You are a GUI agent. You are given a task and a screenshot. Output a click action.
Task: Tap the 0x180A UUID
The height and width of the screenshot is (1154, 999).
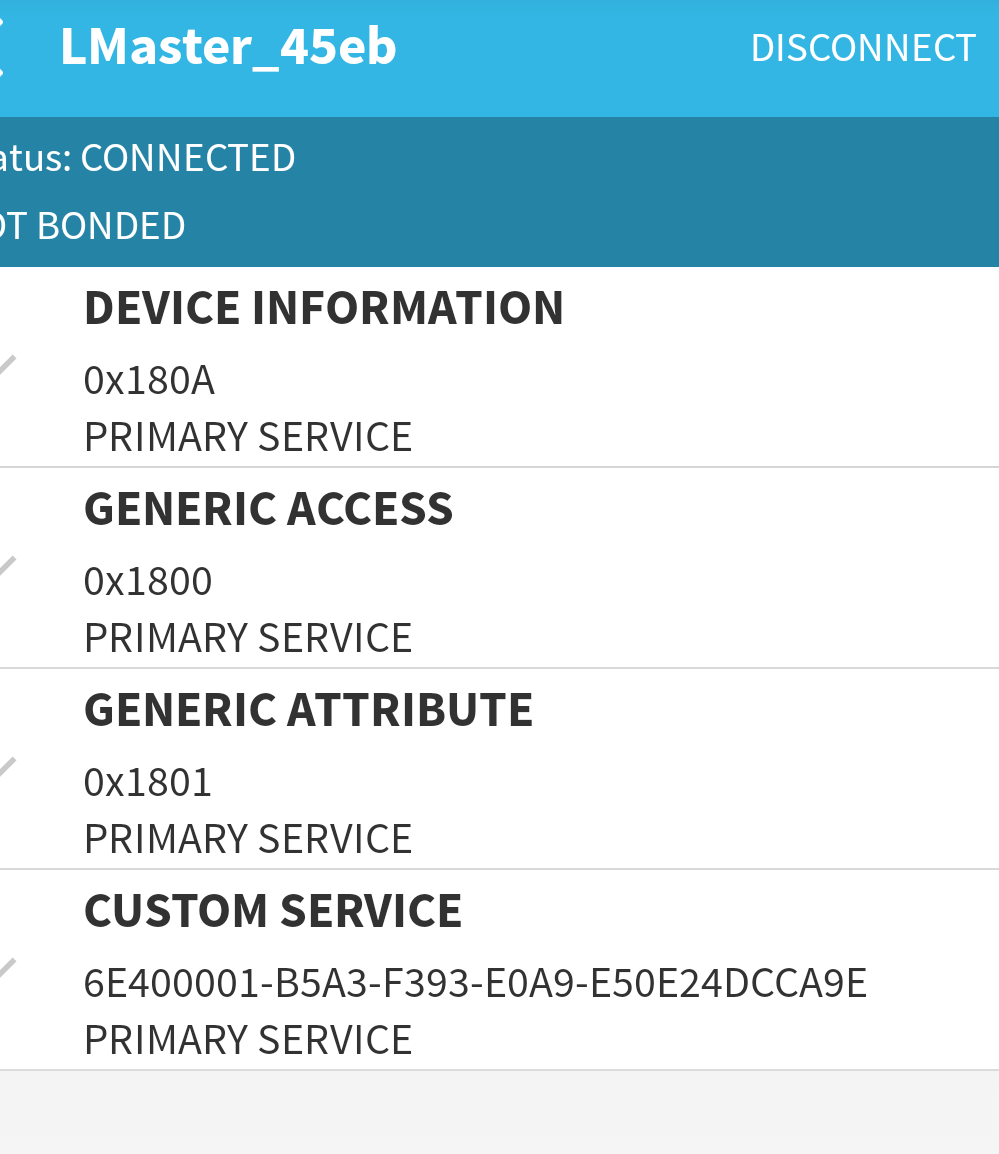149,381
